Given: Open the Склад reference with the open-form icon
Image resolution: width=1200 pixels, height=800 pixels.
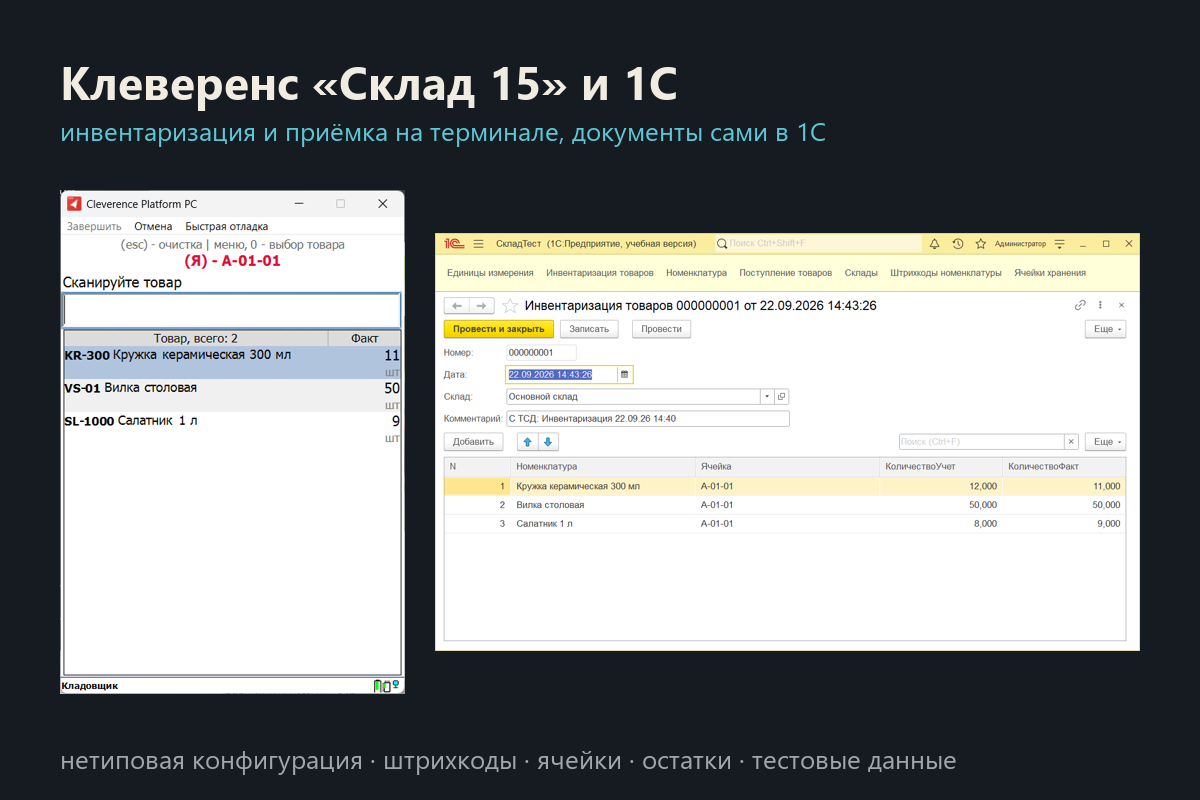Looking at the screenshot, I should (782, 397).
